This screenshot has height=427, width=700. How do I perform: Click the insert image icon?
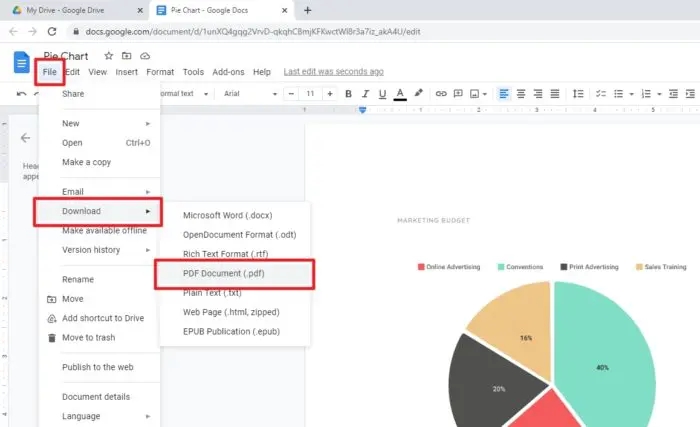tap(475, 94)
